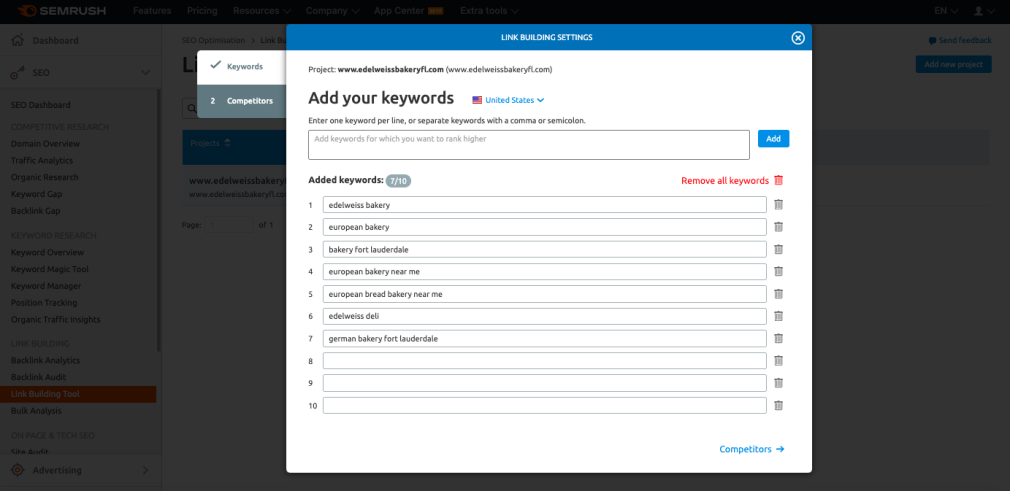Click the Semrush logo

point(67,11)
